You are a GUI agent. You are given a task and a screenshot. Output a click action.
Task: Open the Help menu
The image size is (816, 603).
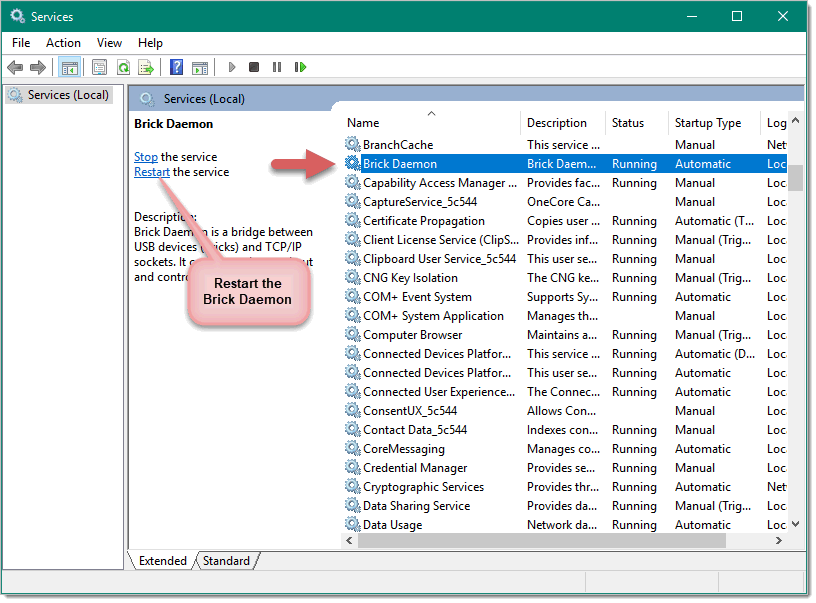tap(150, 43)
